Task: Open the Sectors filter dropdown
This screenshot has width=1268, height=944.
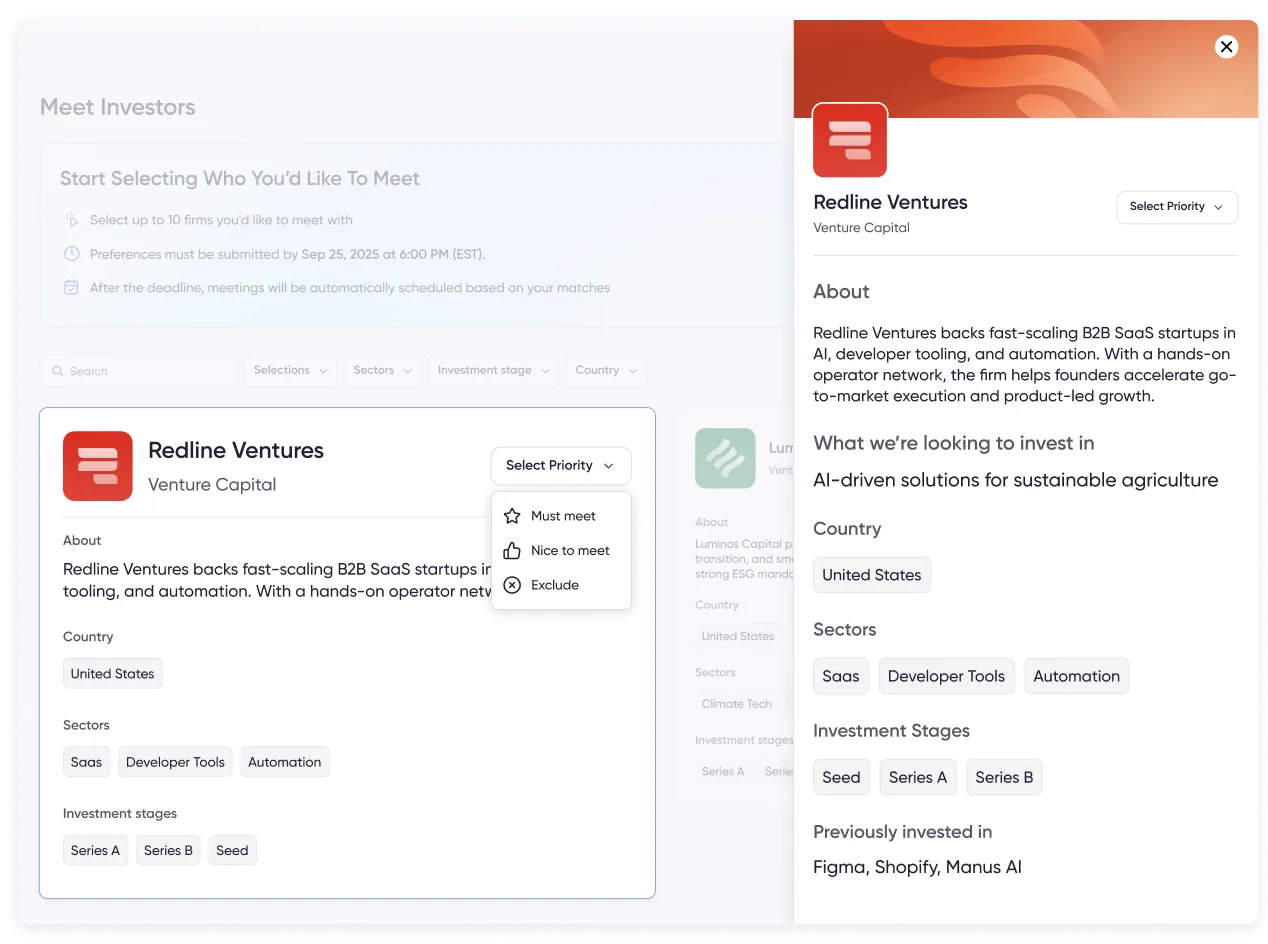Action: tap(383, 371)
